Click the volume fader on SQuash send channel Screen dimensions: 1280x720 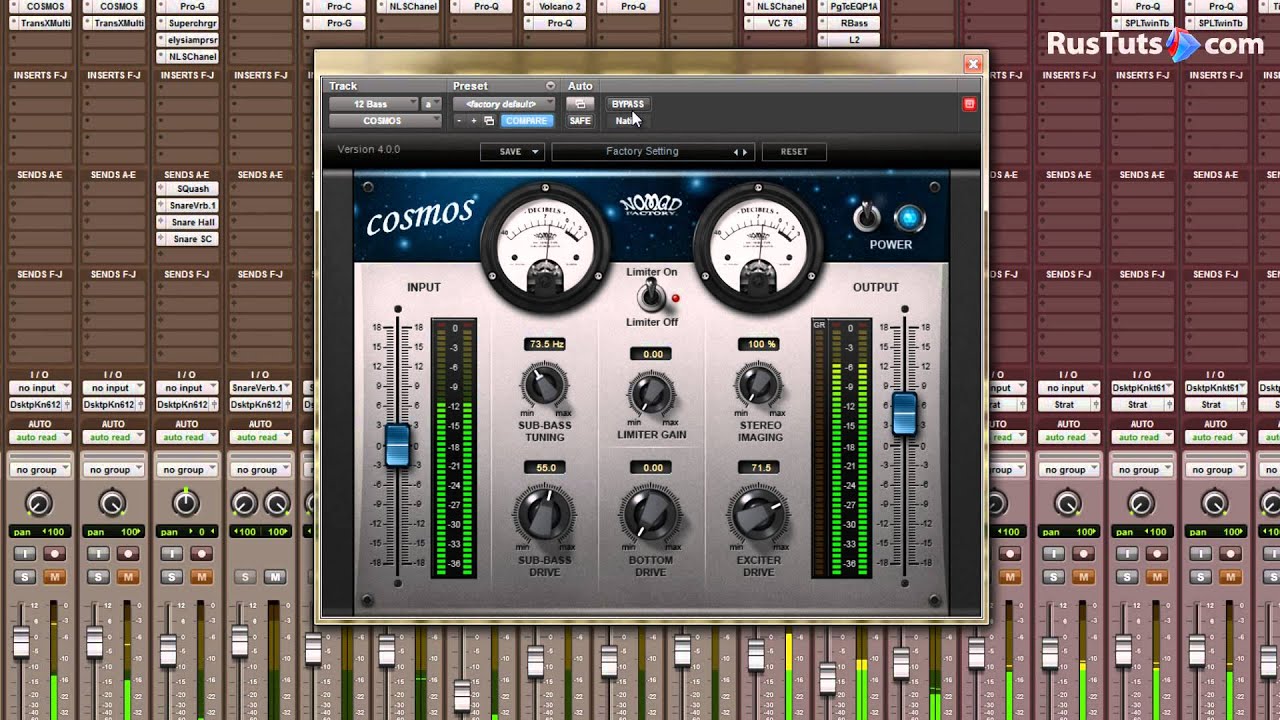pyautogui.click(x=167, y=651)
